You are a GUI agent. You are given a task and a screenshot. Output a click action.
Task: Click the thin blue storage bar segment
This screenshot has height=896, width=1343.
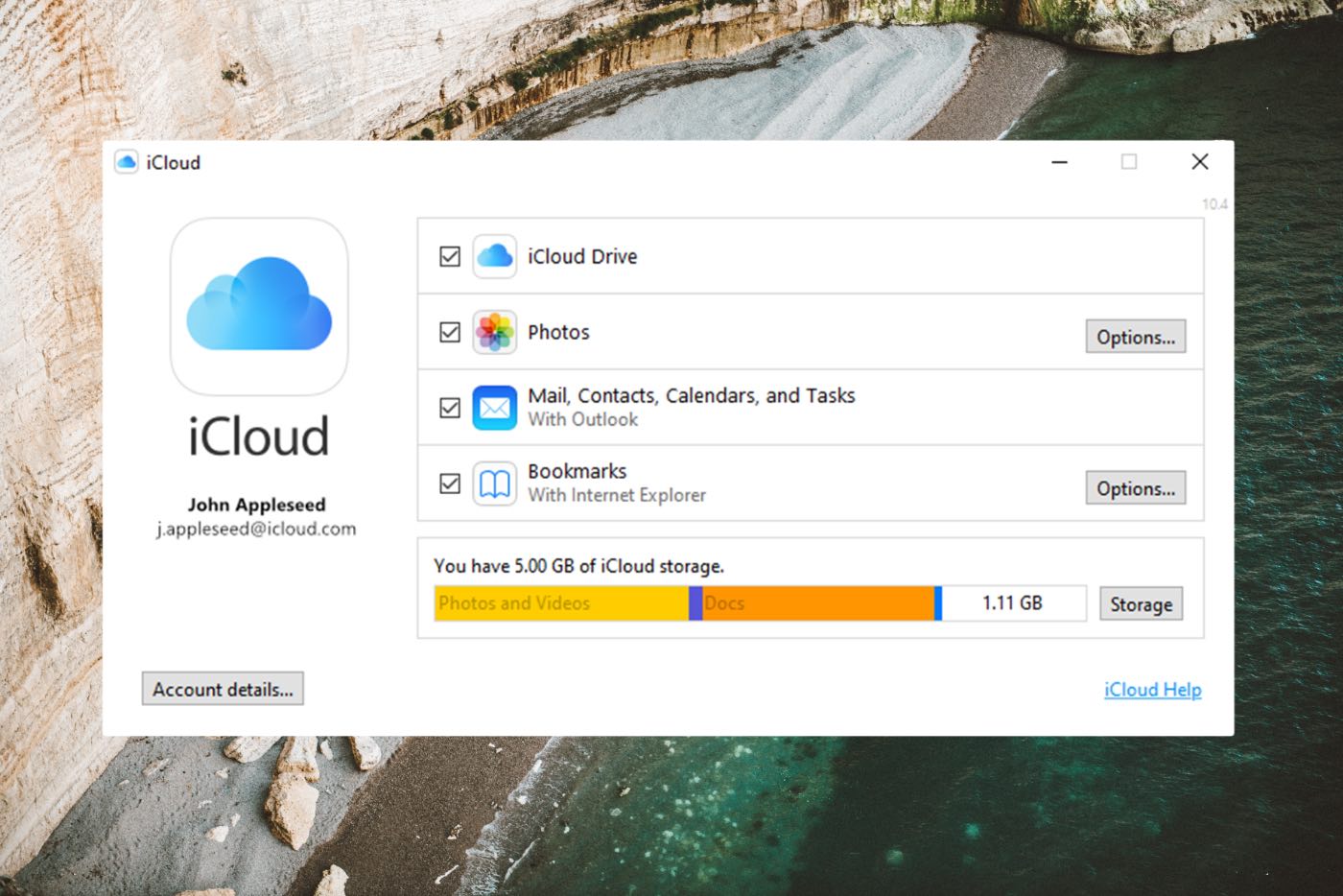[938, 603]
